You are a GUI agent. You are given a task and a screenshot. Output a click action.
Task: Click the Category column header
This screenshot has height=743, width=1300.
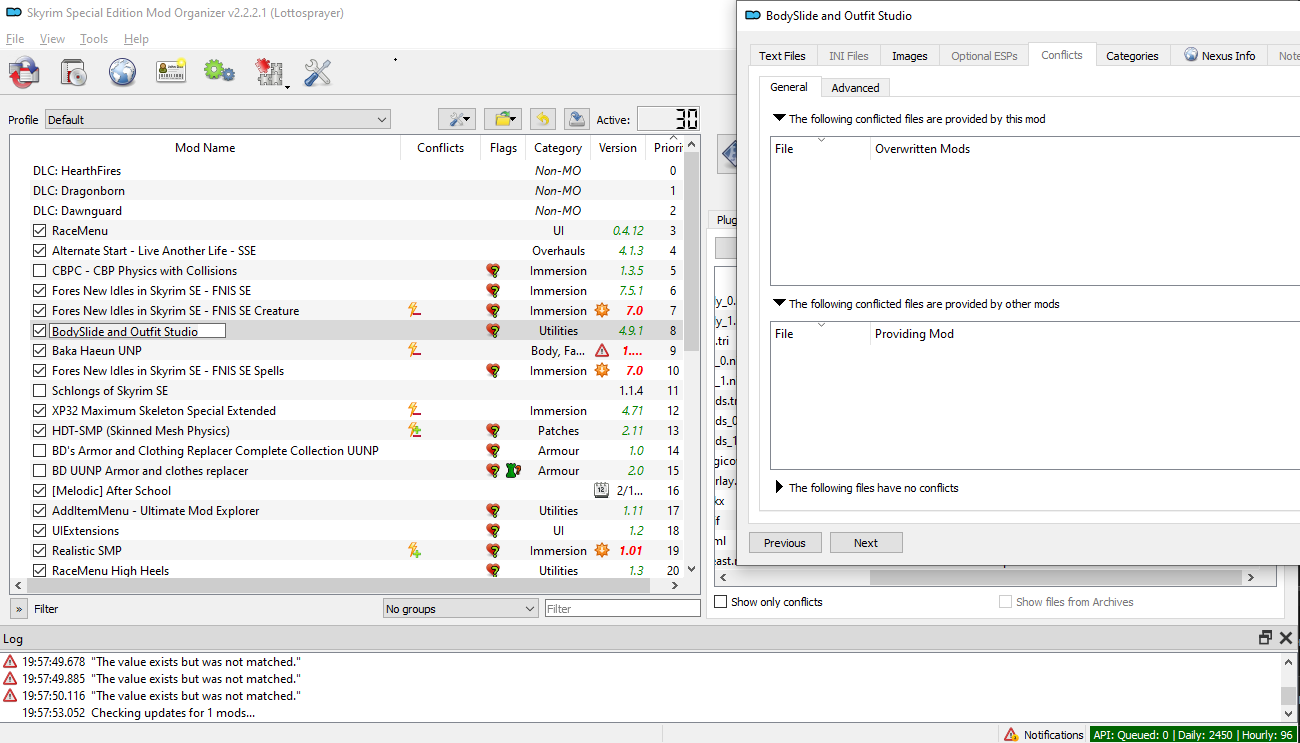[557, 147]
